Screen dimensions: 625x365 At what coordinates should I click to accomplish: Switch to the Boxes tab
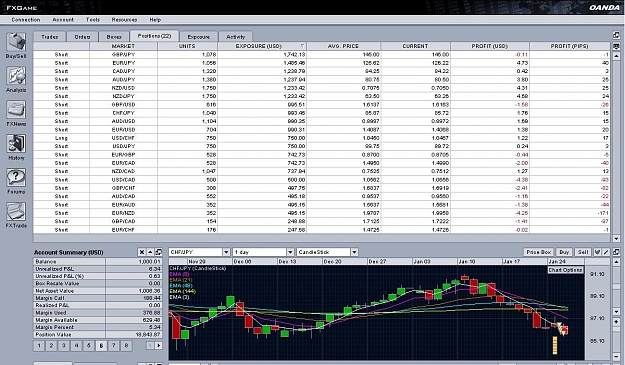[x=114, y=37]
